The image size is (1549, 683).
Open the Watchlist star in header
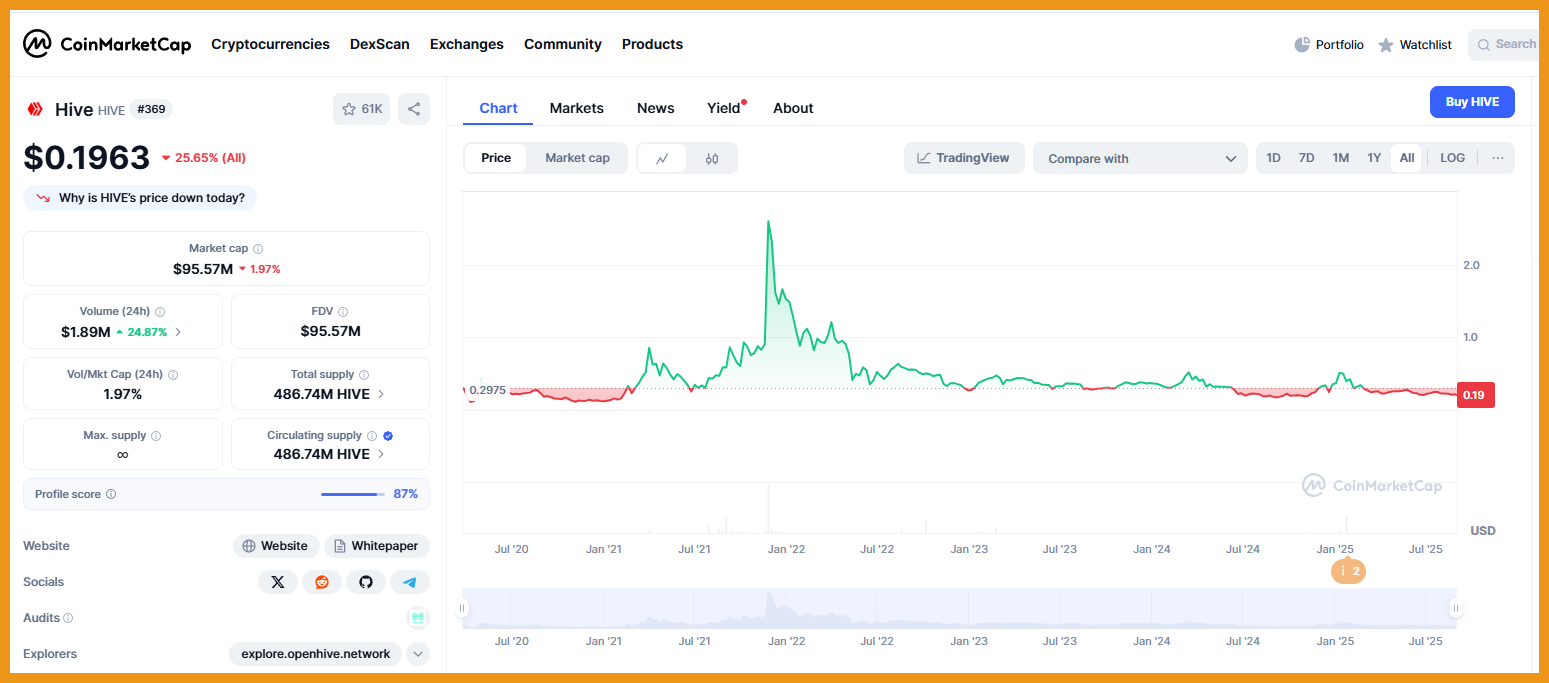pyautogui.click(x=1386, y=45)
